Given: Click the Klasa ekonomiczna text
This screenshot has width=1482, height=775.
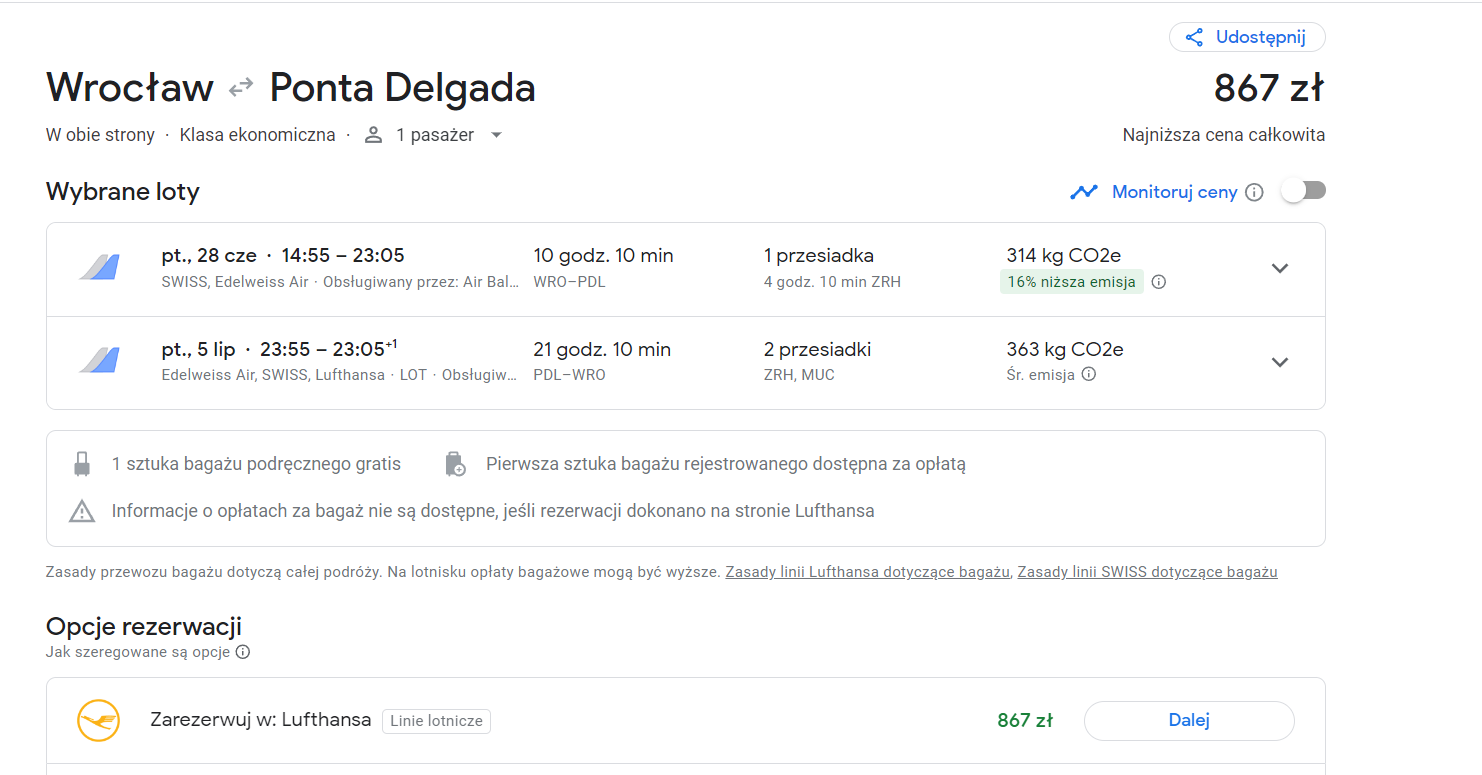Looking at the screenshot, I should tap(257, 135).
